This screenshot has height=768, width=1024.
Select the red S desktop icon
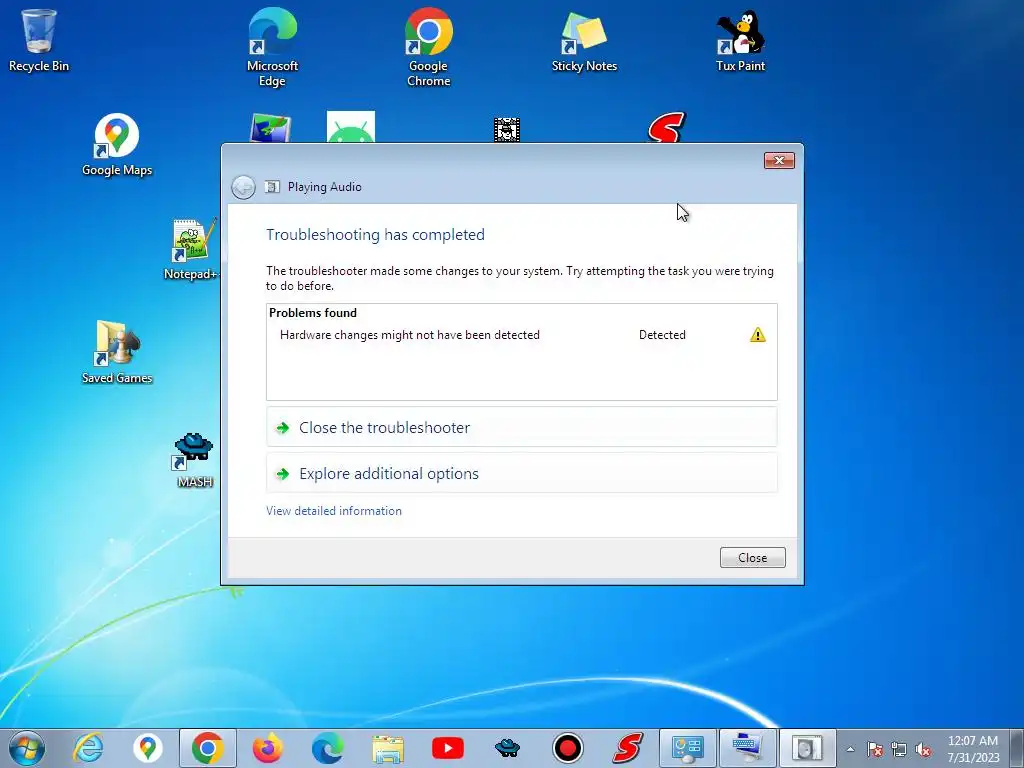666,127
